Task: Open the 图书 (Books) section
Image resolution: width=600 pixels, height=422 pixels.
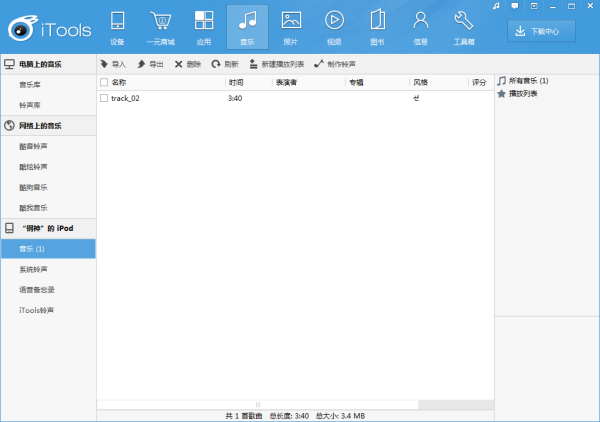Action: (377, 27)
